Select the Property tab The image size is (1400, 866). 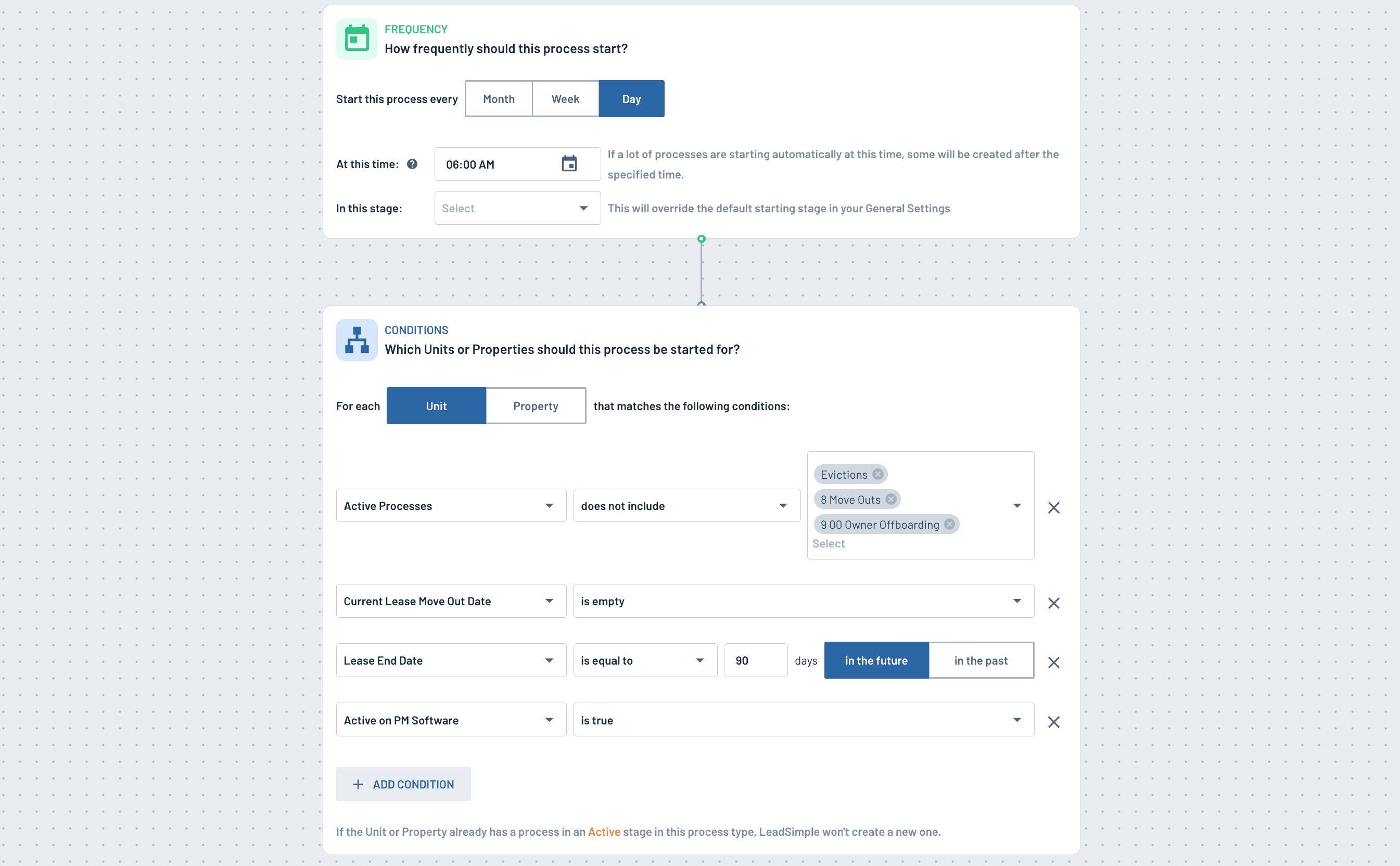pos(535,406)
